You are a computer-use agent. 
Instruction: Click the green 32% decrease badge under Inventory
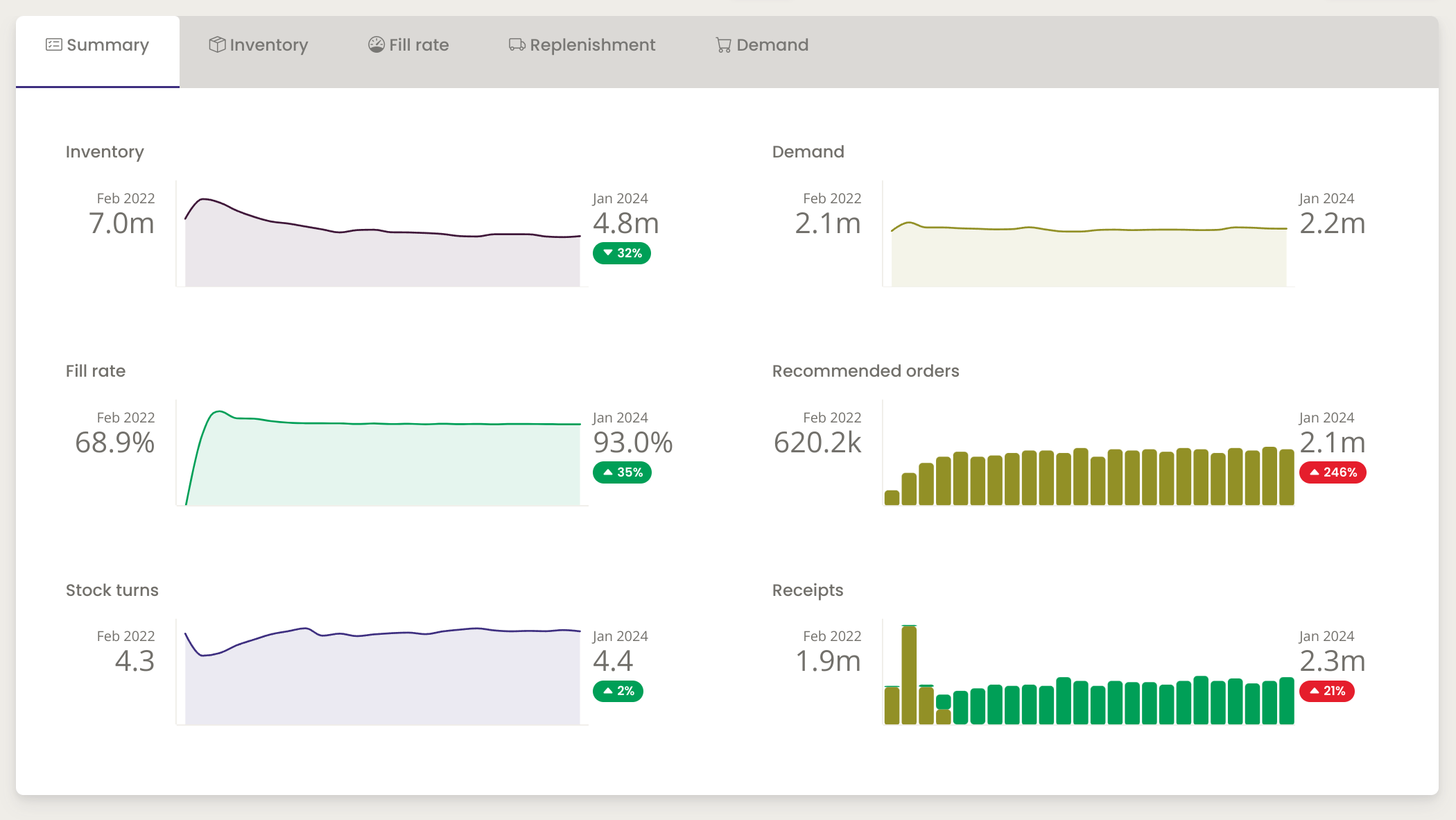pyautogui.click(x=621, y=253)
